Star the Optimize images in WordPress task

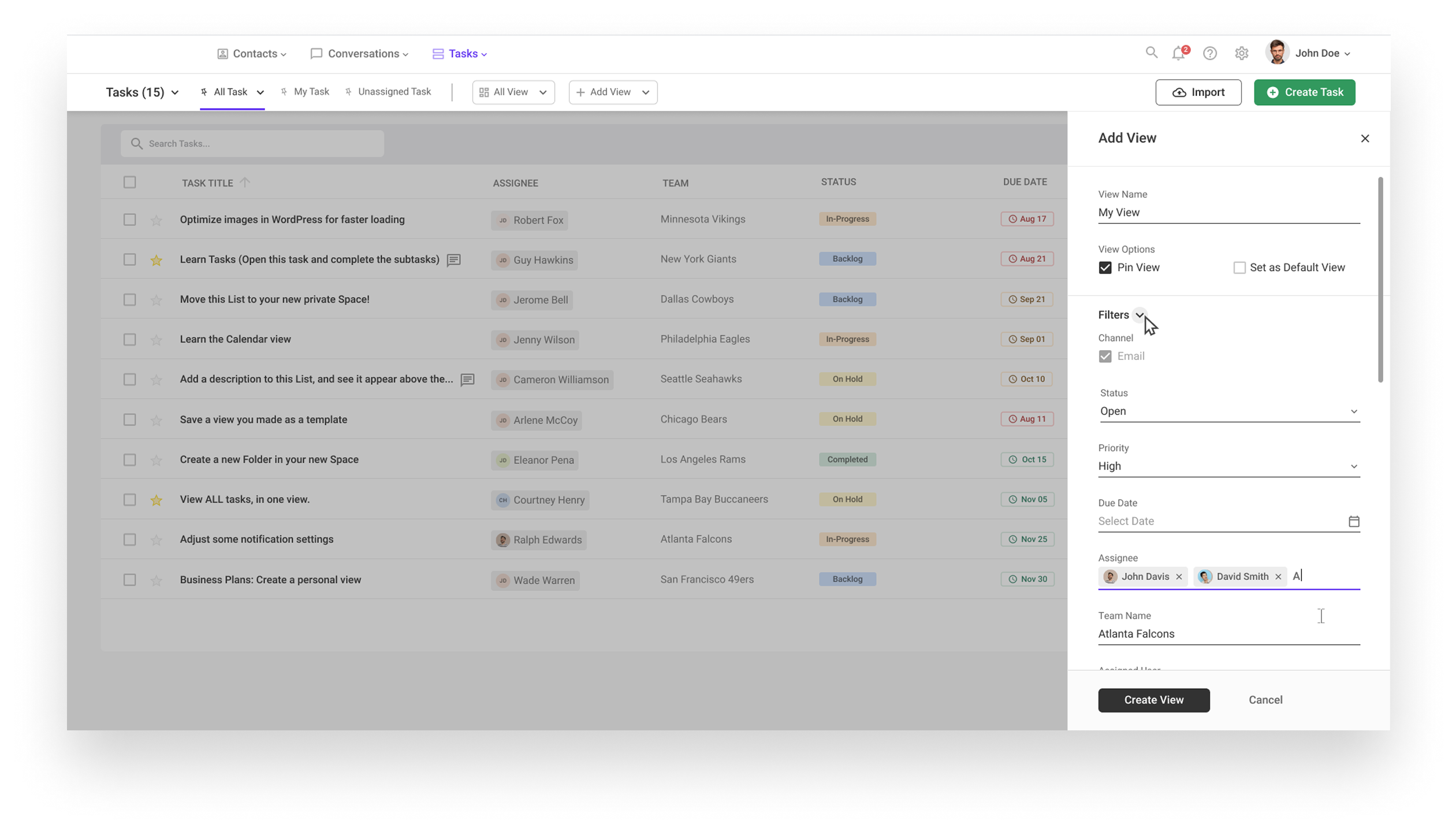156,220
